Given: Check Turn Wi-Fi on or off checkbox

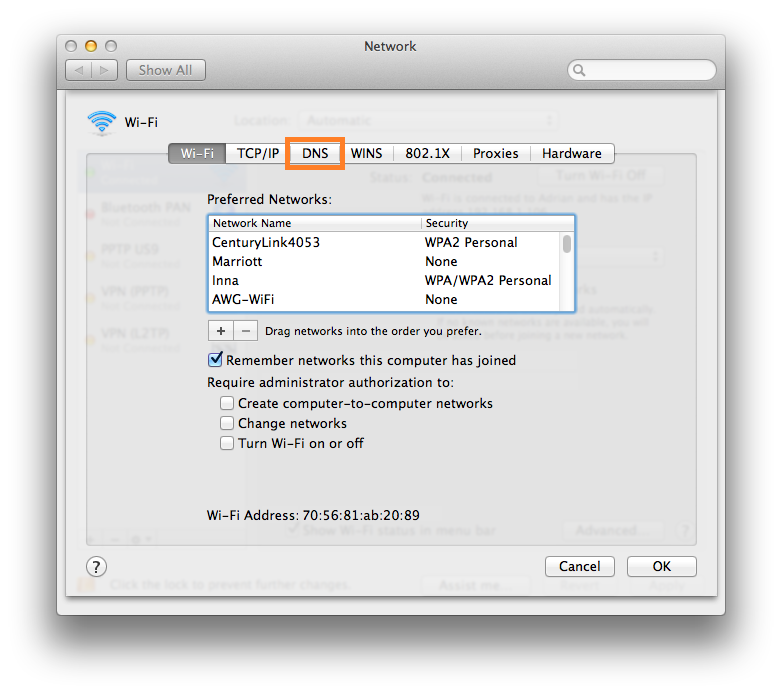Looking at the screenshot, I should point(228,444).
